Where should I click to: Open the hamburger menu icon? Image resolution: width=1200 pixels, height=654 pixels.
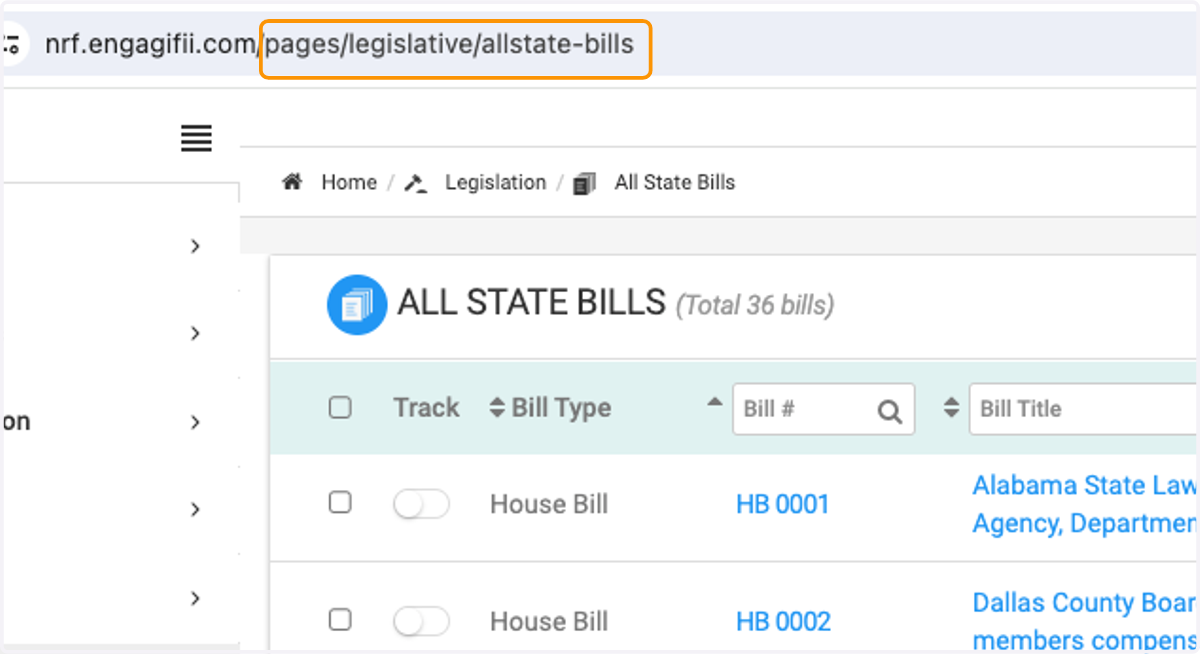[196, 138]
